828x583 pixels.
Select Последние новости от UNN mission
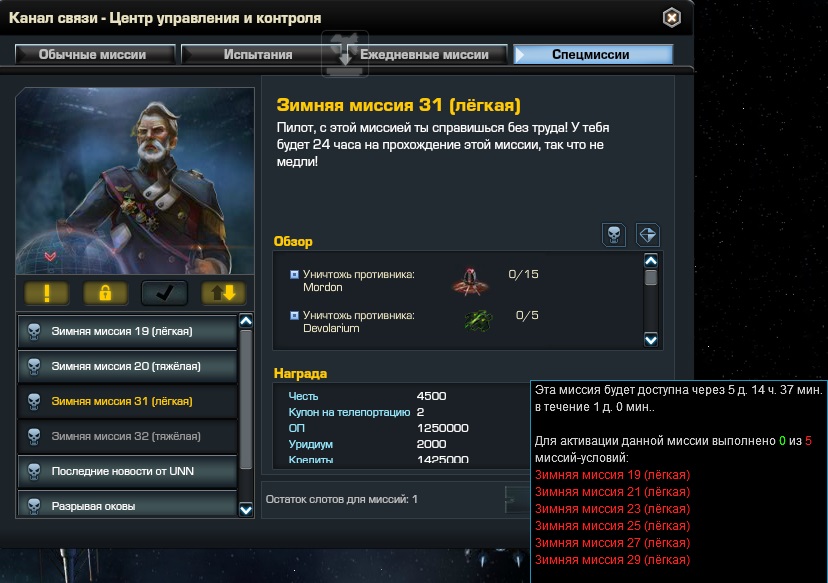pyautogui.click(x=127, y=471)
